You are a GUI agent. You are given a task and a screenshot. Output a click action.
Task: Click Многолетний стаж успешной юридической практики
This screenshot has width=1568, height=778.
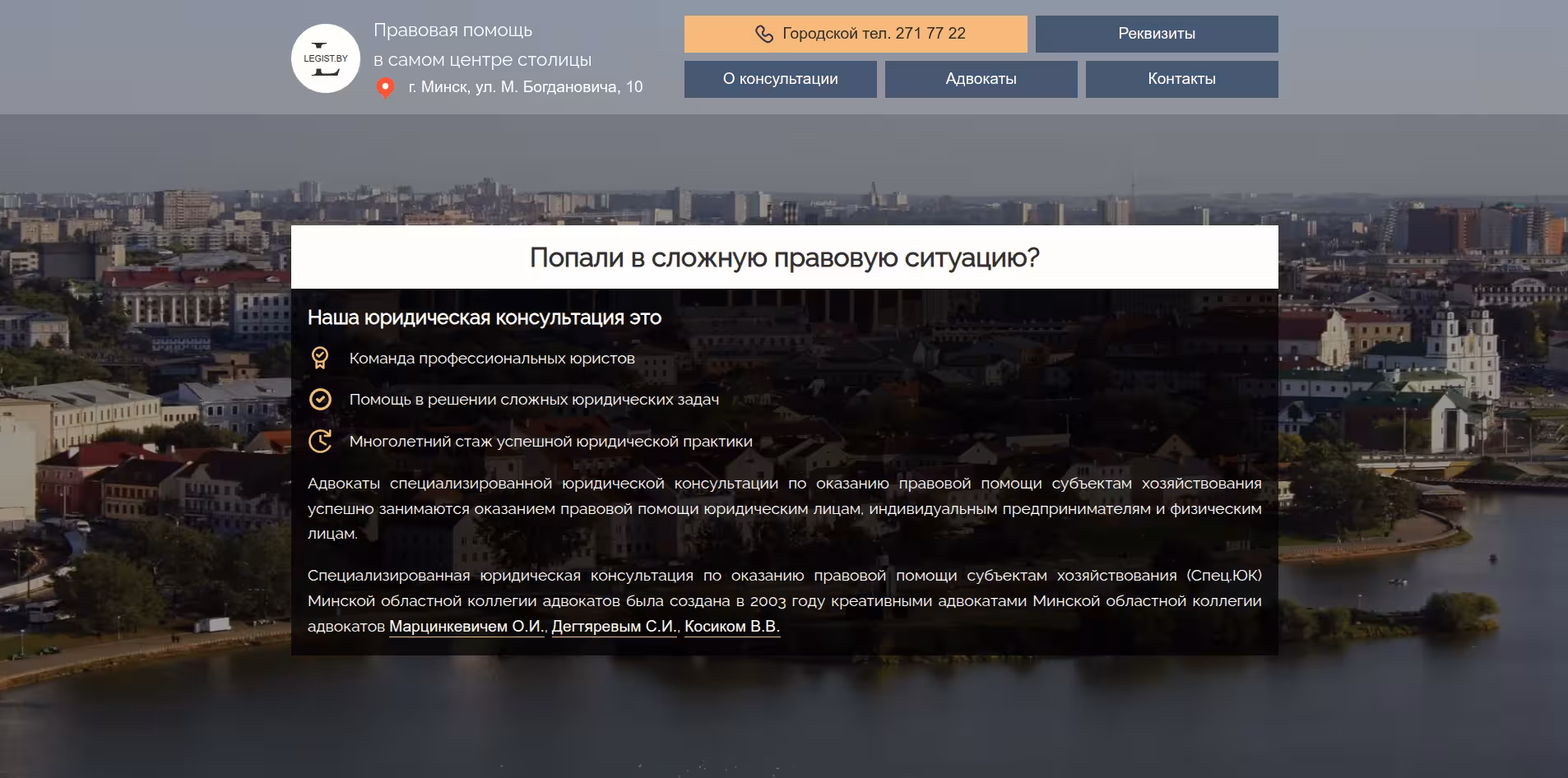(x=551, y=442)
